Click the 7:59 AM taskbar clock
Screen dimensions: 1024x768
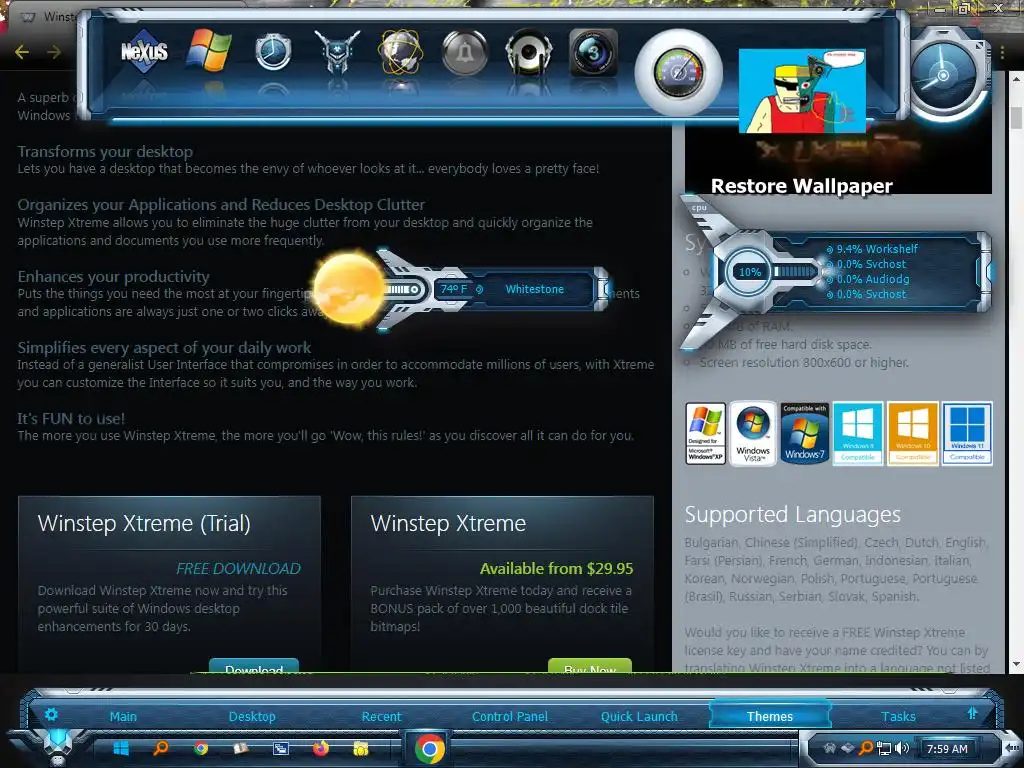947,749
